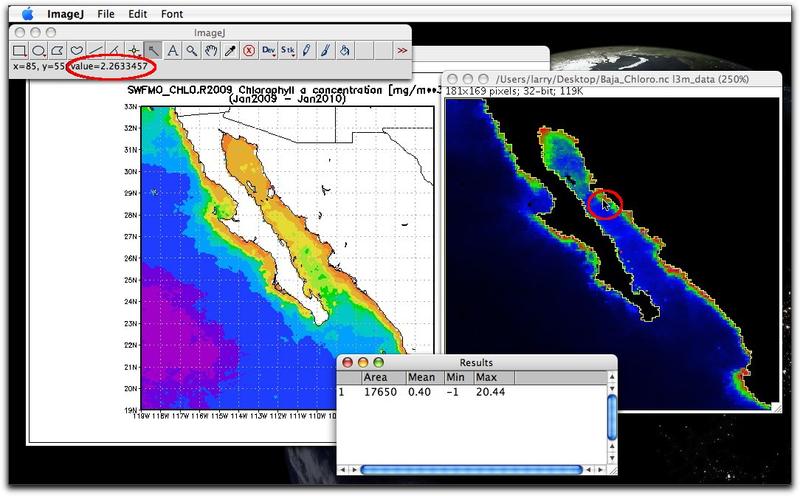Click the Results horizontal scrollbar thumb
Viewport: 800px width, 496px height.
point(471,469)
